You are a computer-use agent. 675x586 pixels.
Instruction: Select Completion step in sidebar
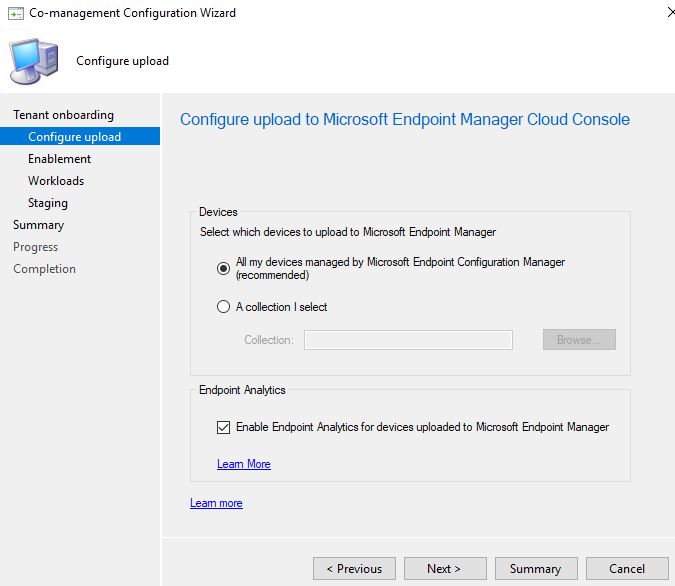44,269
